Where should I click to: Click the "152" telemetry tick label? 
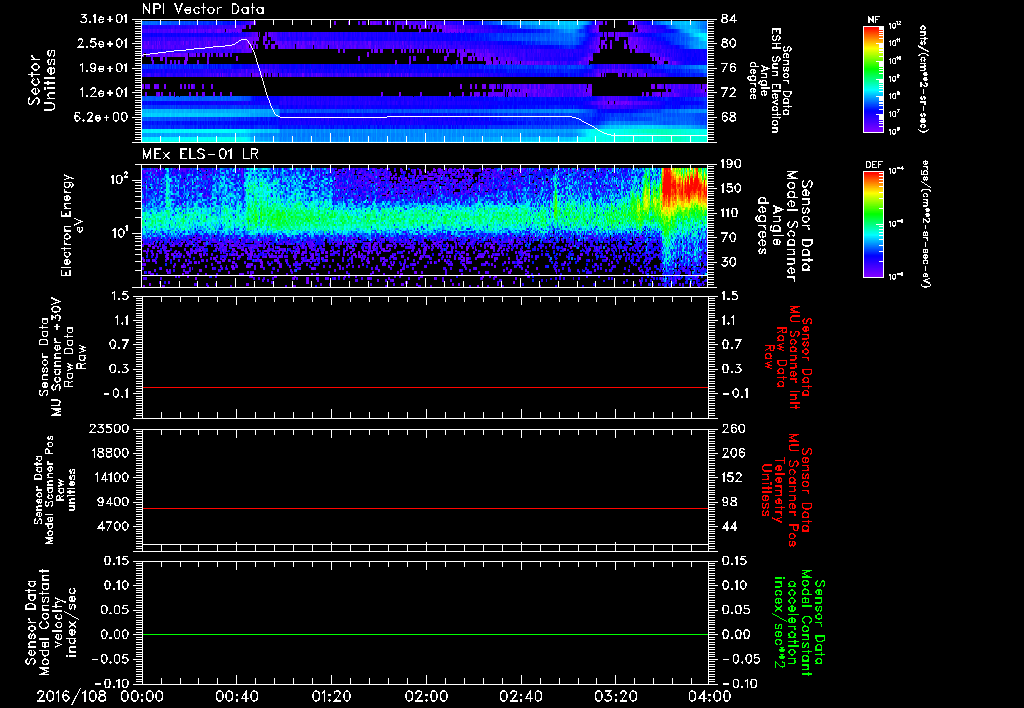[x=732, y=477]
